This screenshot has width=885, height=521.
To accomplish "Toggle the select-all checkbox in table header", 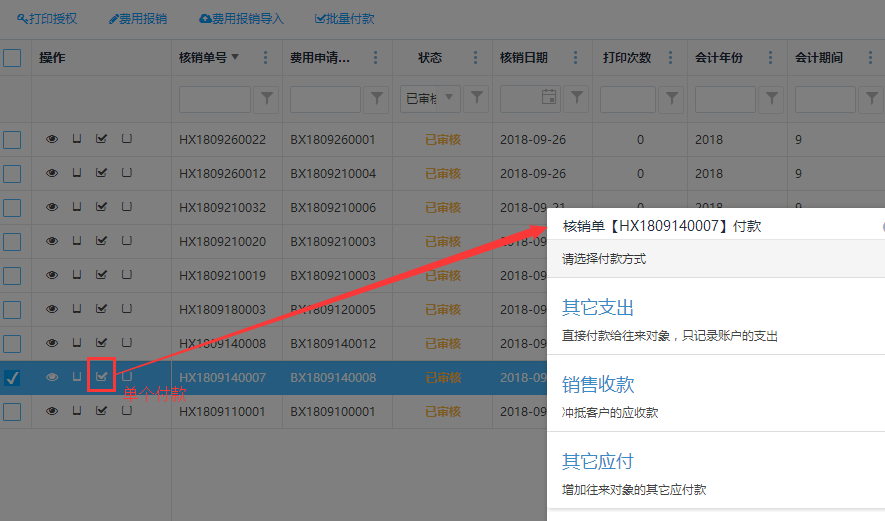I will coord(12,58).
